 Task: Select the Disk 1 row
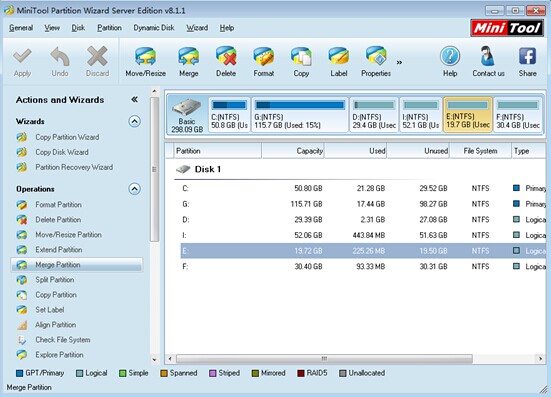click(360, 169)
